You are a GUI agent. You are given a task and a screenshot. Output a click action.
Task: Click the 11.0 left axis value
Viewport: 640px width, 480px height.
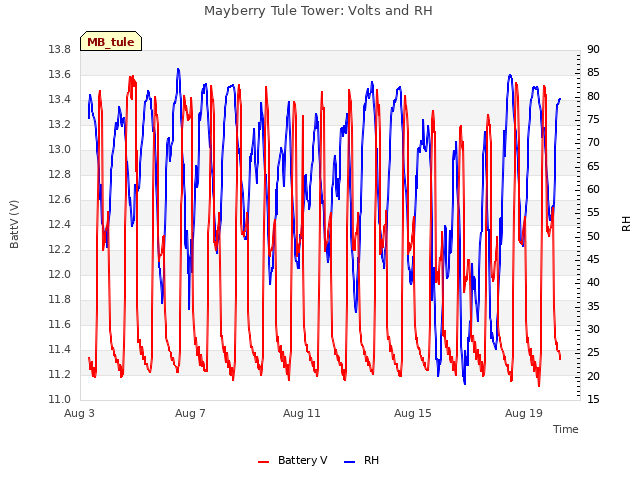pyautogui.click(x=60, y=400)
